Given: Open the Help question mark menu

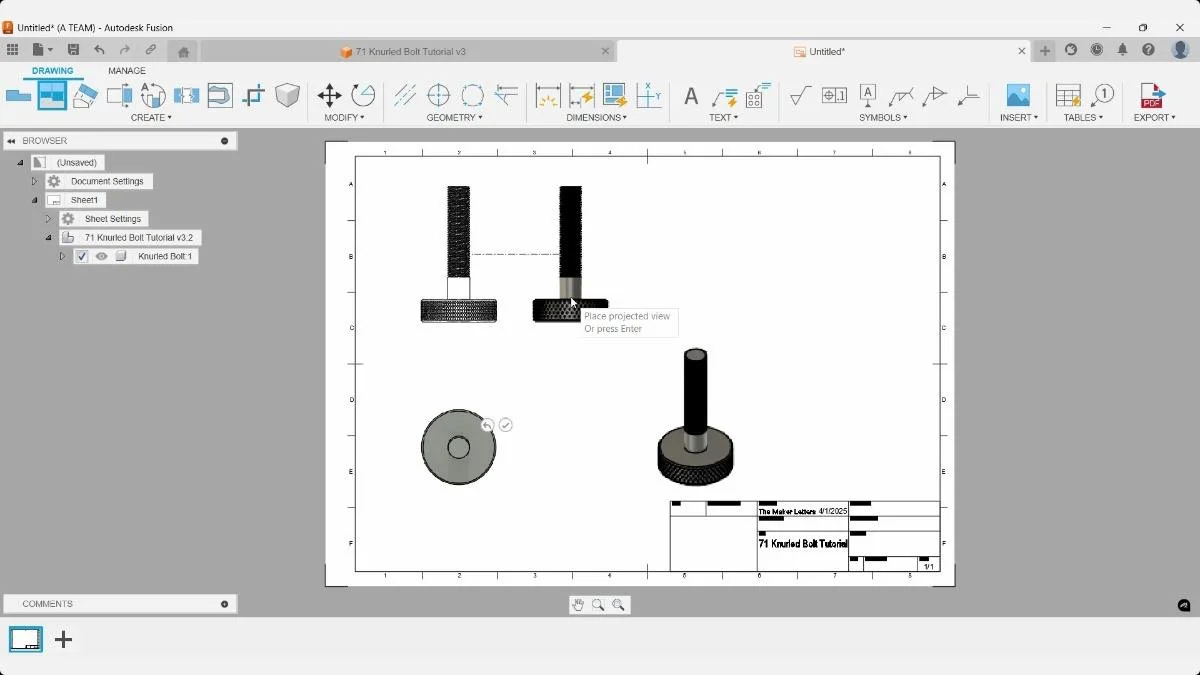Looking at the screenshot, I should click(x=1148, y=50).
